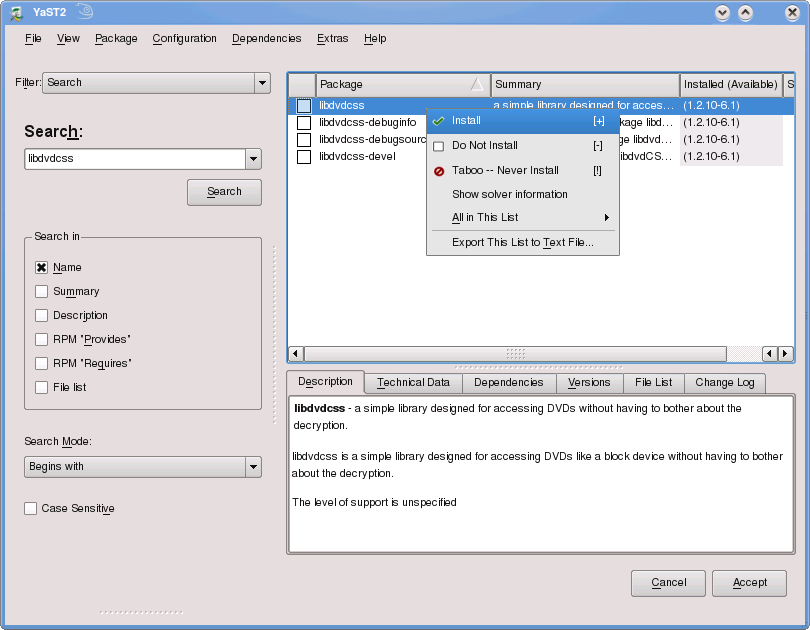Click the right scroll arrow at scrollbar end

coord(785,354)
